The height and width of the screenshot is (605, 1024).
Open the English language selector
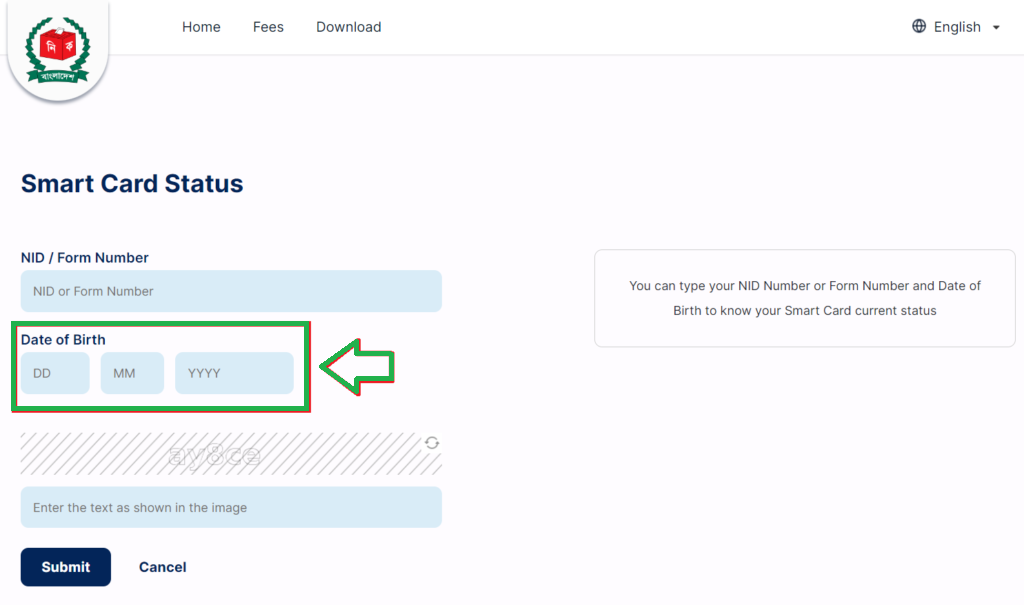(957, 27)
